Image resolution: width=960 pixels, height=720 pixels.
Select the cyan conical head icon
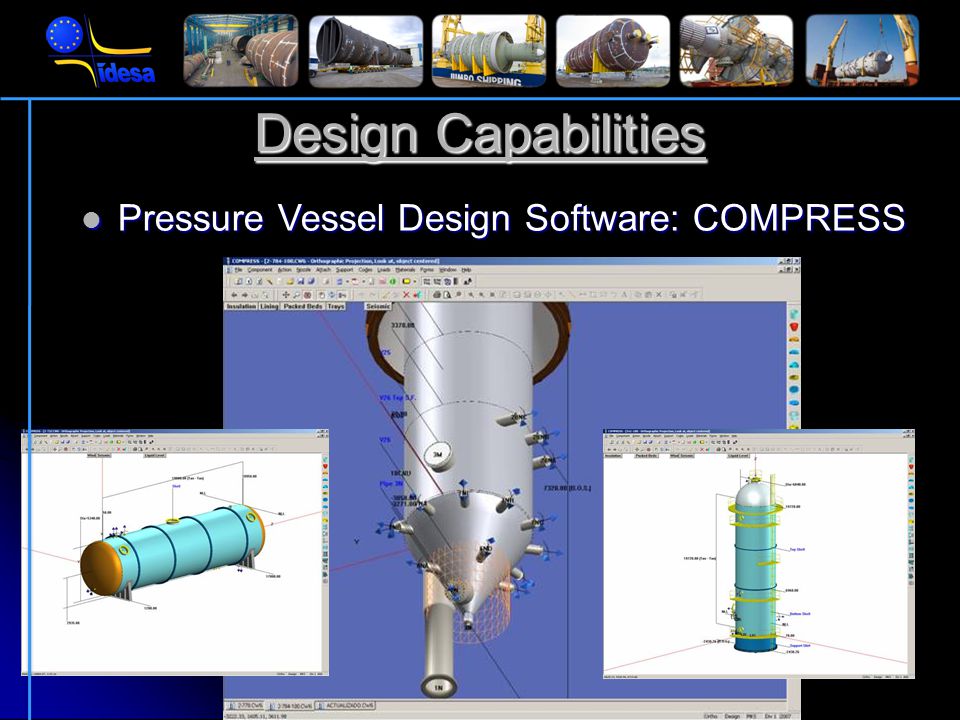[x=794, y=364]
